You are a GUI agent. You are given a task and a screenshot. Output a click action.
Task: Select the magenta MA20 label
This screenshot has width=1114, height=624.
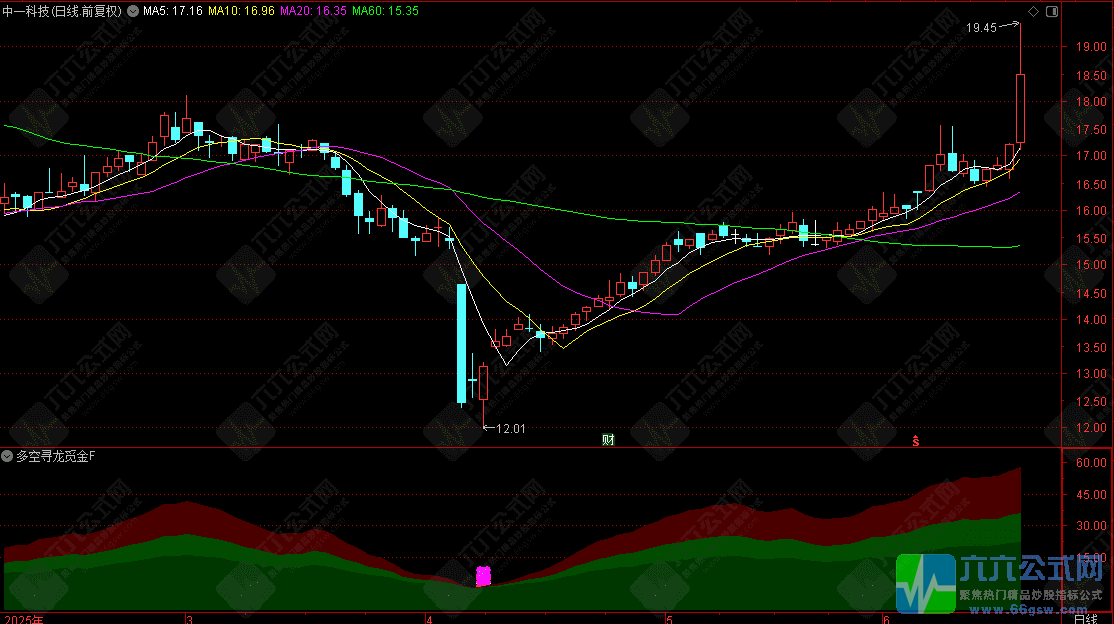[314, 11]
